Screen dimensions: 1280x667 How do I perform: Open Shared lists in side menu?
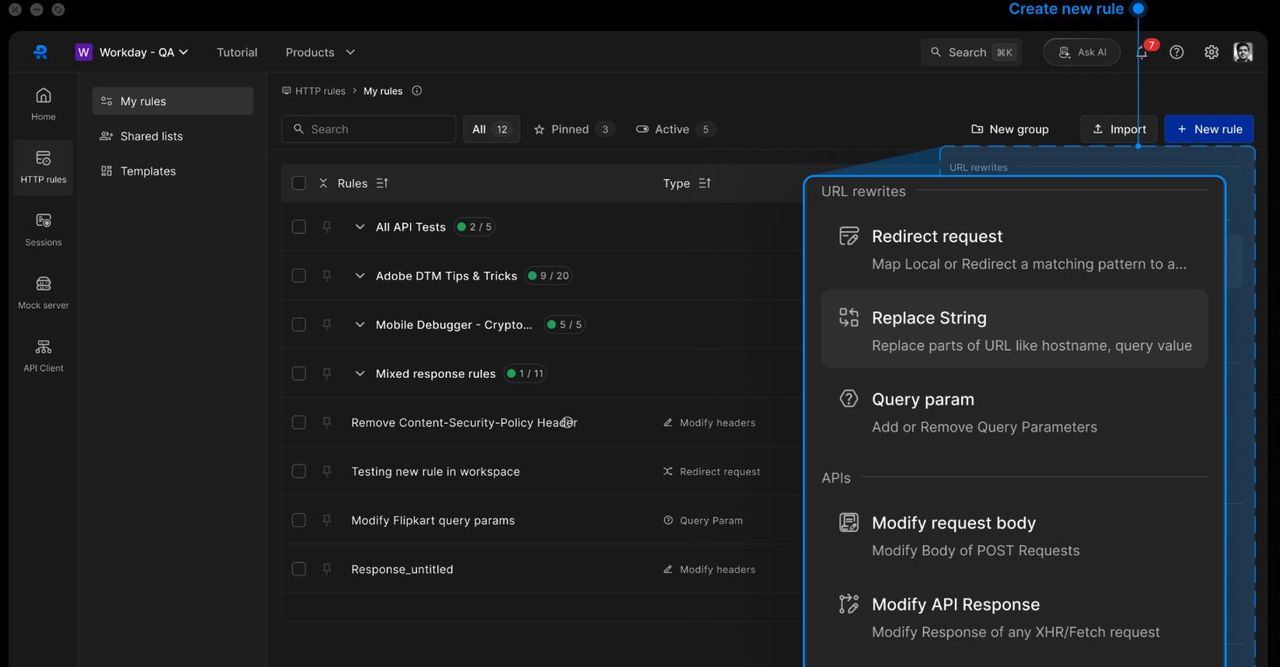[x=151, y=136]
